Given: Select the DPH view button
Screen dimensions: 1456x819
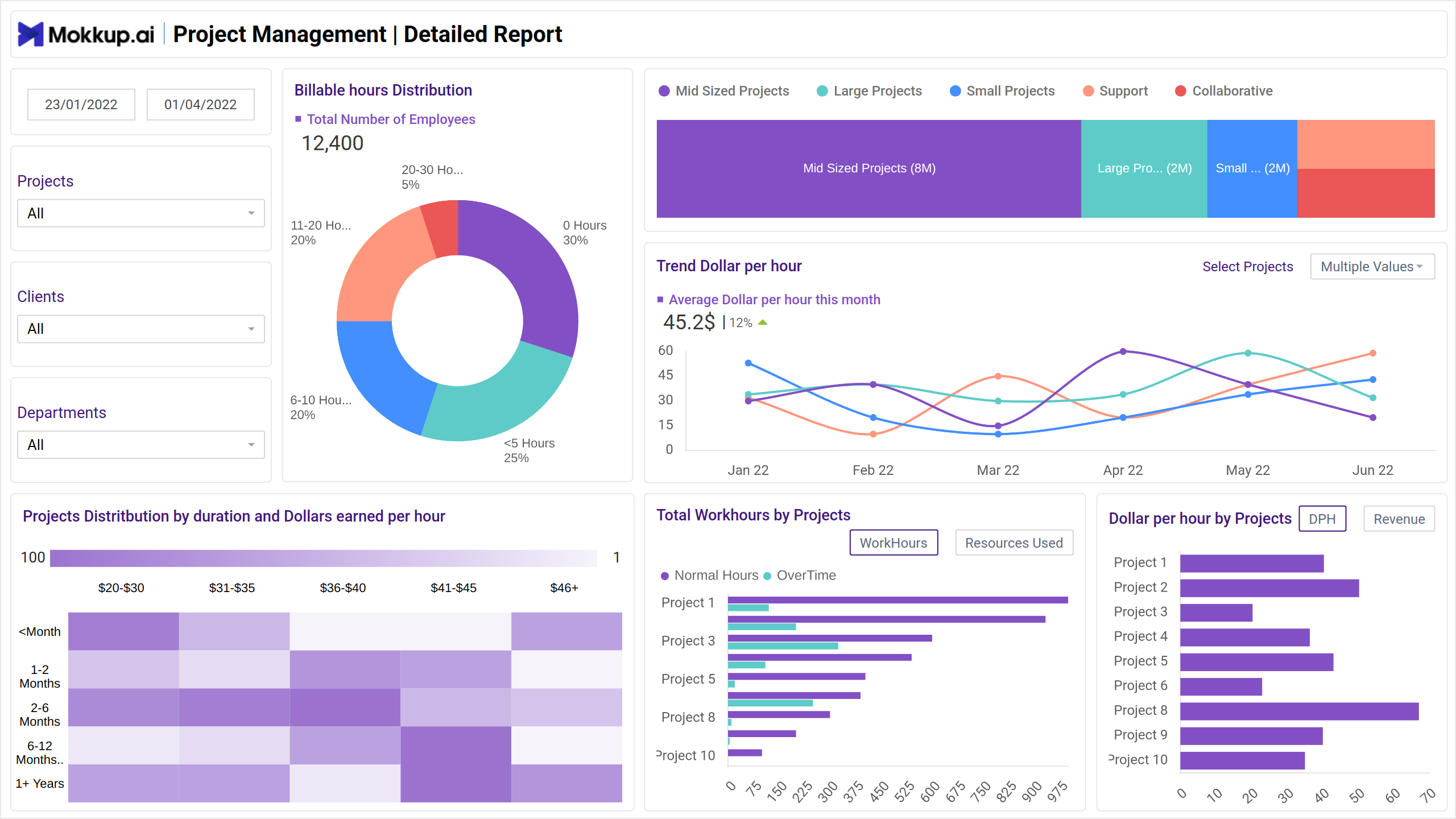Looking at the screenshot, I should pos(1322,519).
